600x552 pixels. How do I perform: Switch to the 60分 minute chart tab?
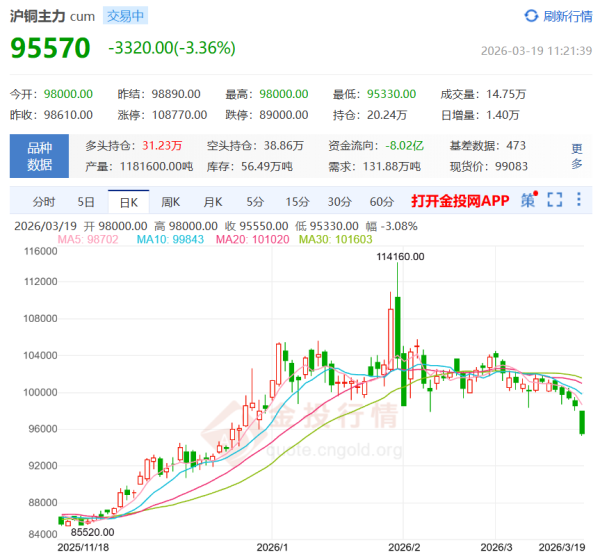point(382,202)
